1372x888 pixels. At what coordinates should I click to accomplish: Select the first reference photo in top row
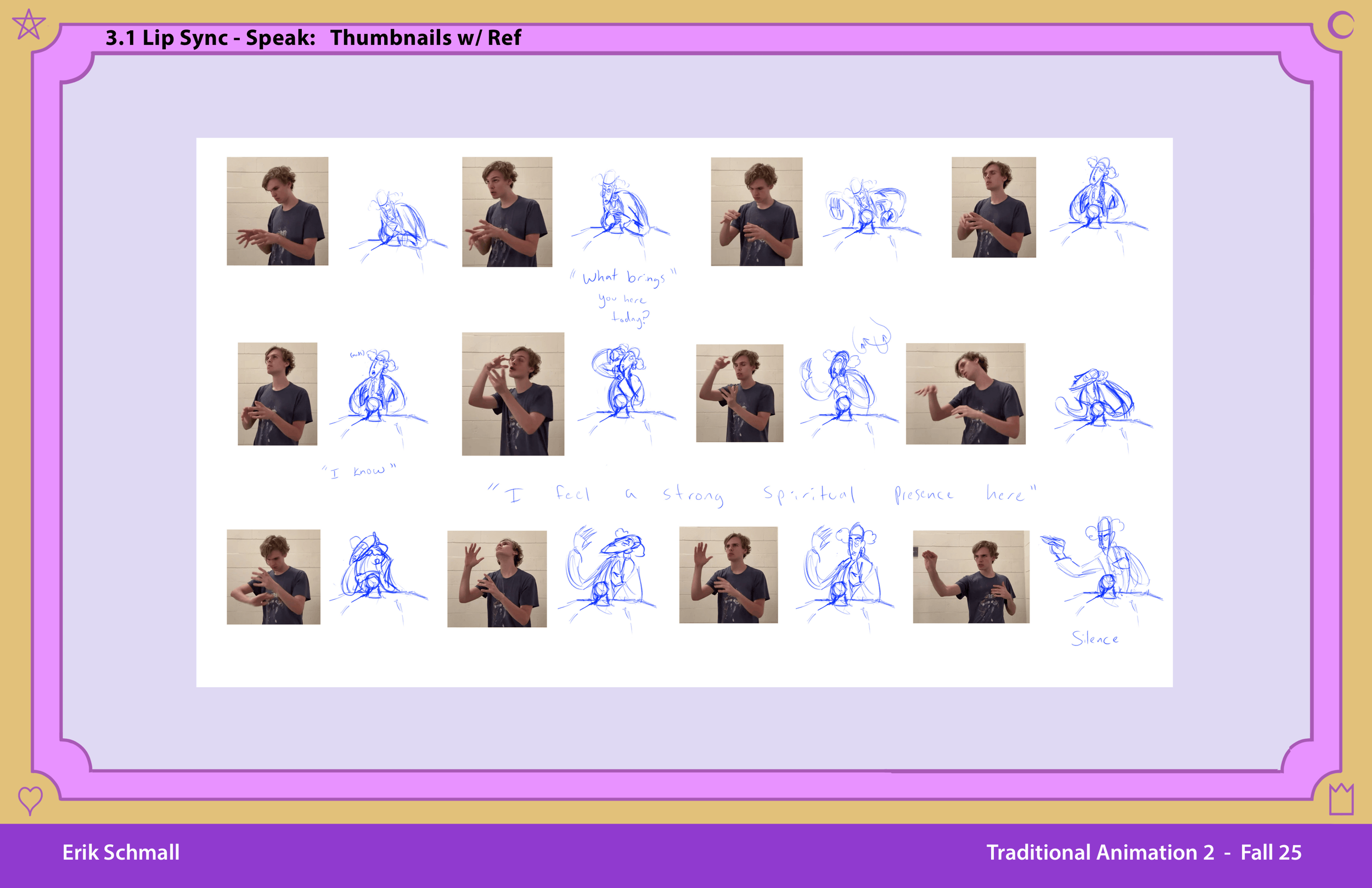point(277,211)
